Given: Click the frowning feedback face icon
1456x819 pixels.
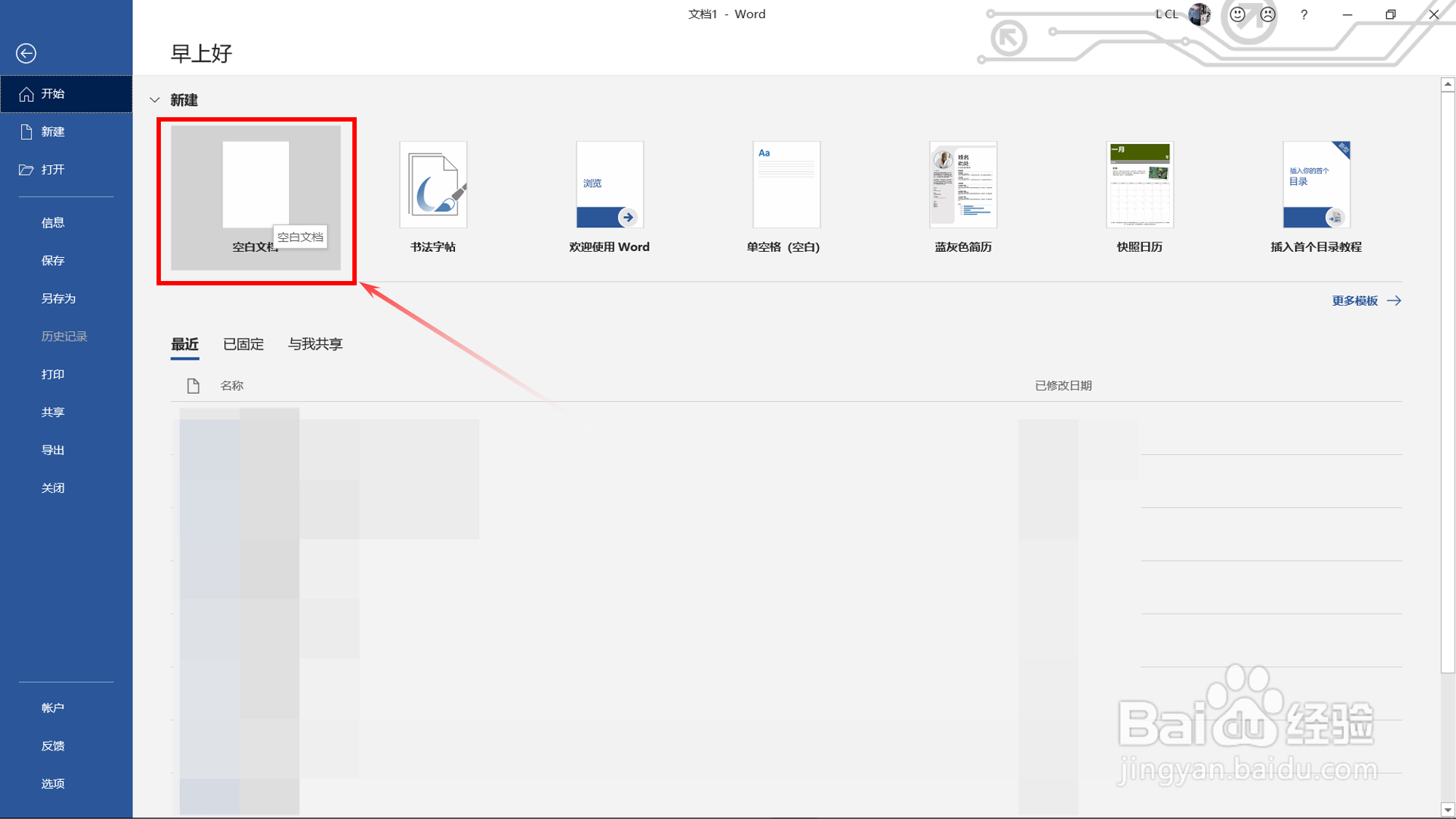Looking at the screenshot, I should coord(1267,14).
